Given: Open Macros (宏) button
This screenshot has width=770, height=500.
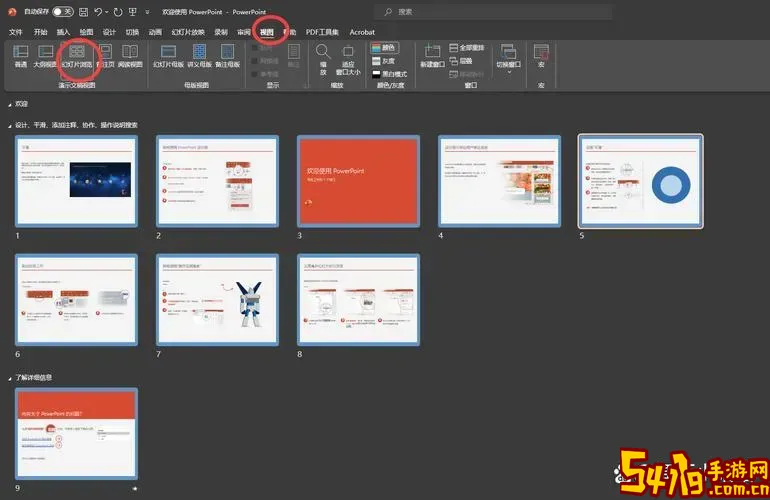Looking at the screenshot, I should 541,56.
